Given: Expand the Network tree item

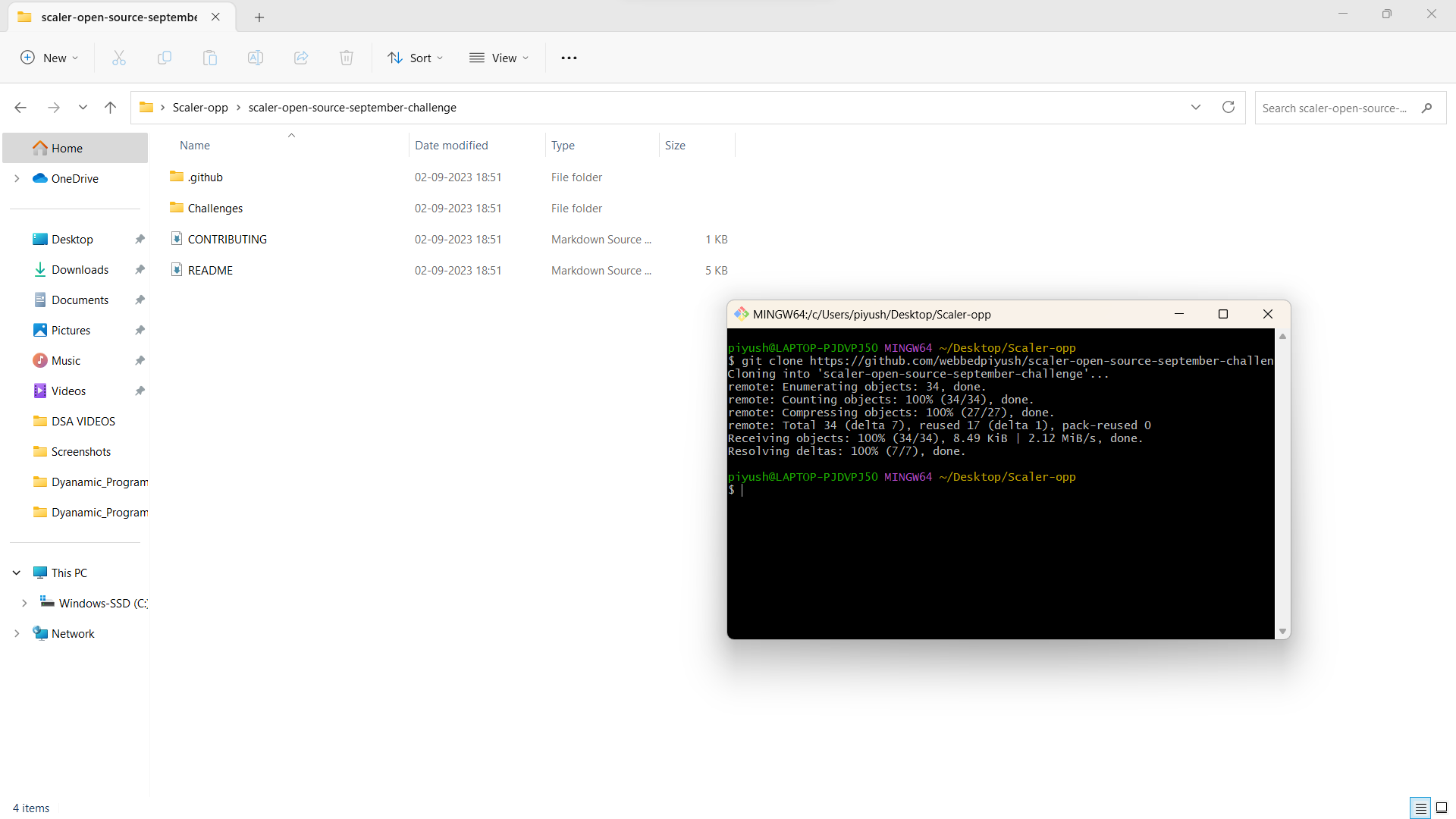Looking at the screenshot, I should [x=17, y=633].
